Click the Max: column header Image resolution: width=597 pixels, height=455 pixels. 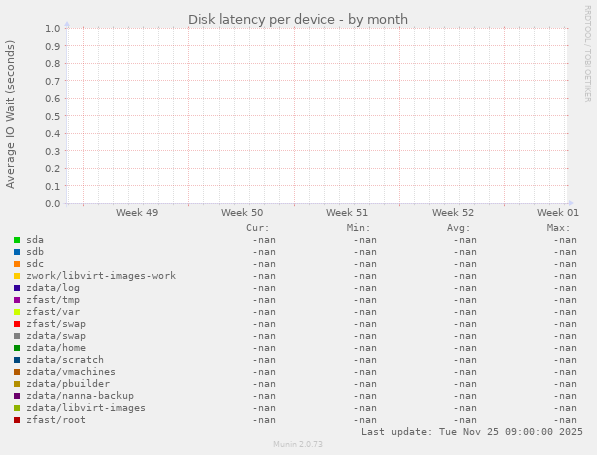[559, 228]
